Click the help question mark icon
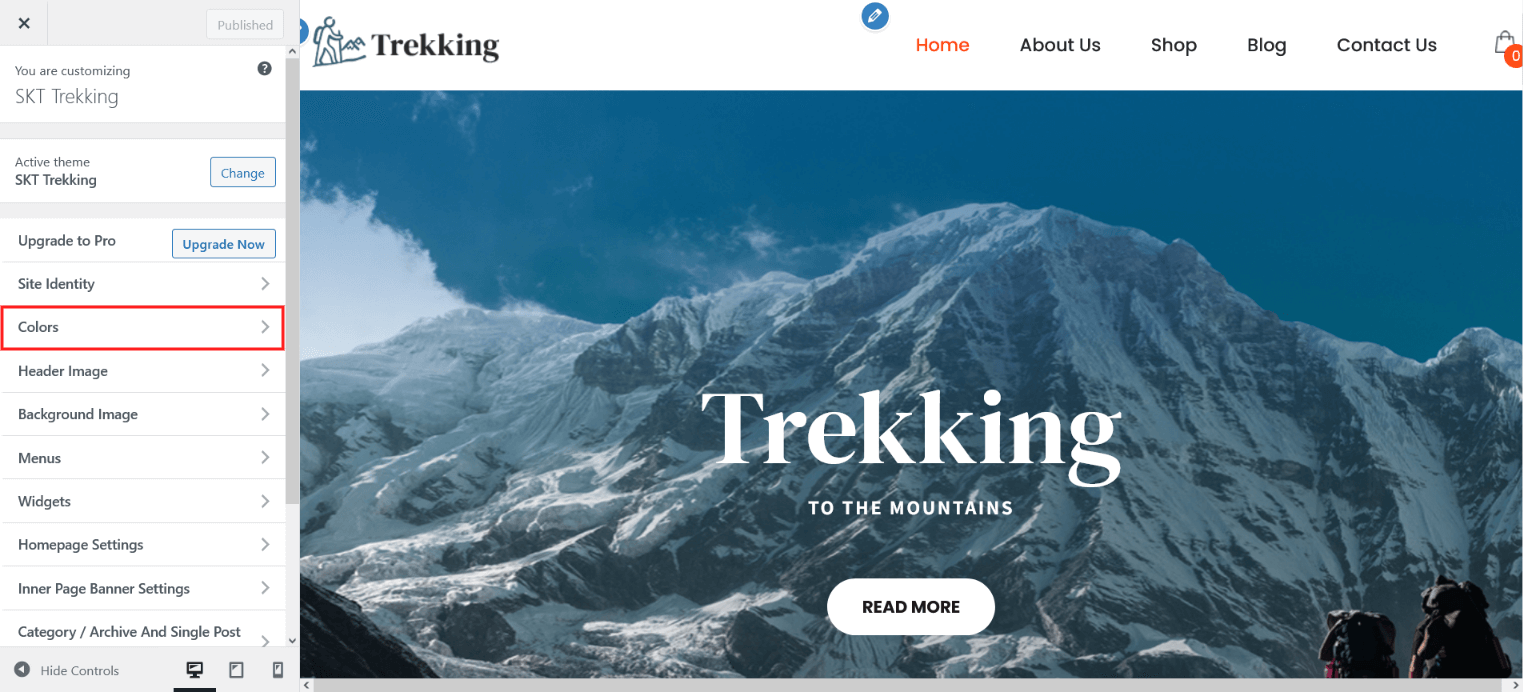Viewport: 1523px width, 692px height. 264,69
